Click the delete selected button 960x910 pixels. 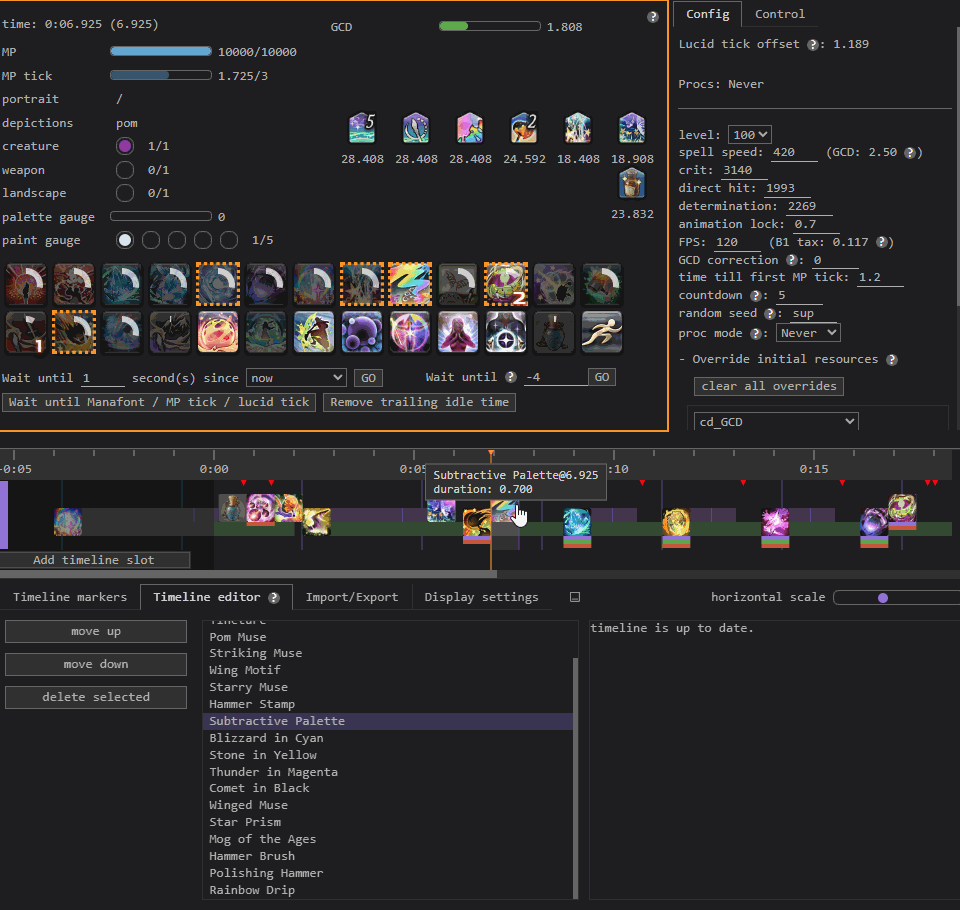click(96, 697)
